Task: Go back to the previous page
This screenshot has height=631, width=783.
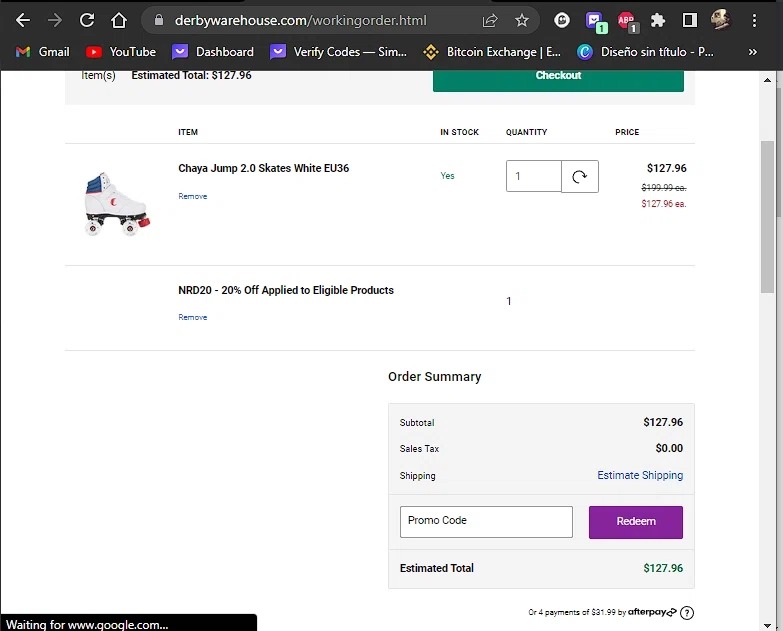Action: tap(23, 20)
